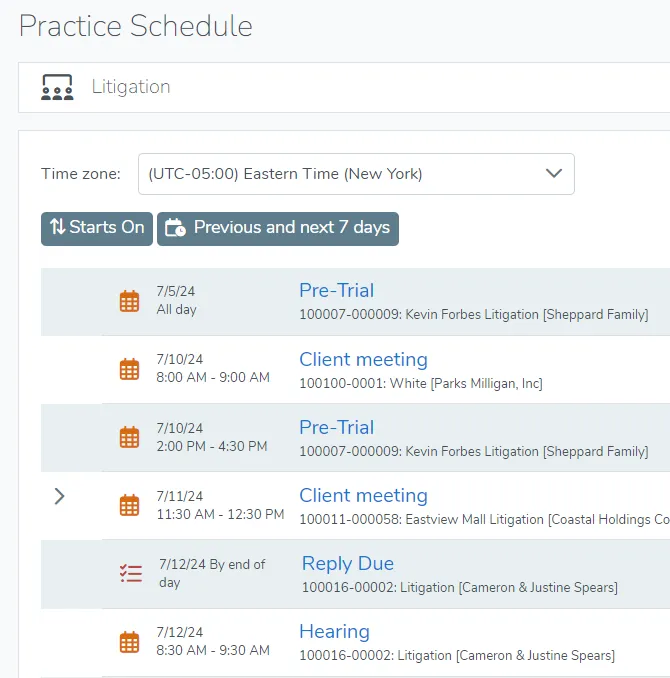Click calendar icon for 2:00 PM Pre-Trial
Image resolution: width=670 pixels, height=678 pixels.
[129, 437]
